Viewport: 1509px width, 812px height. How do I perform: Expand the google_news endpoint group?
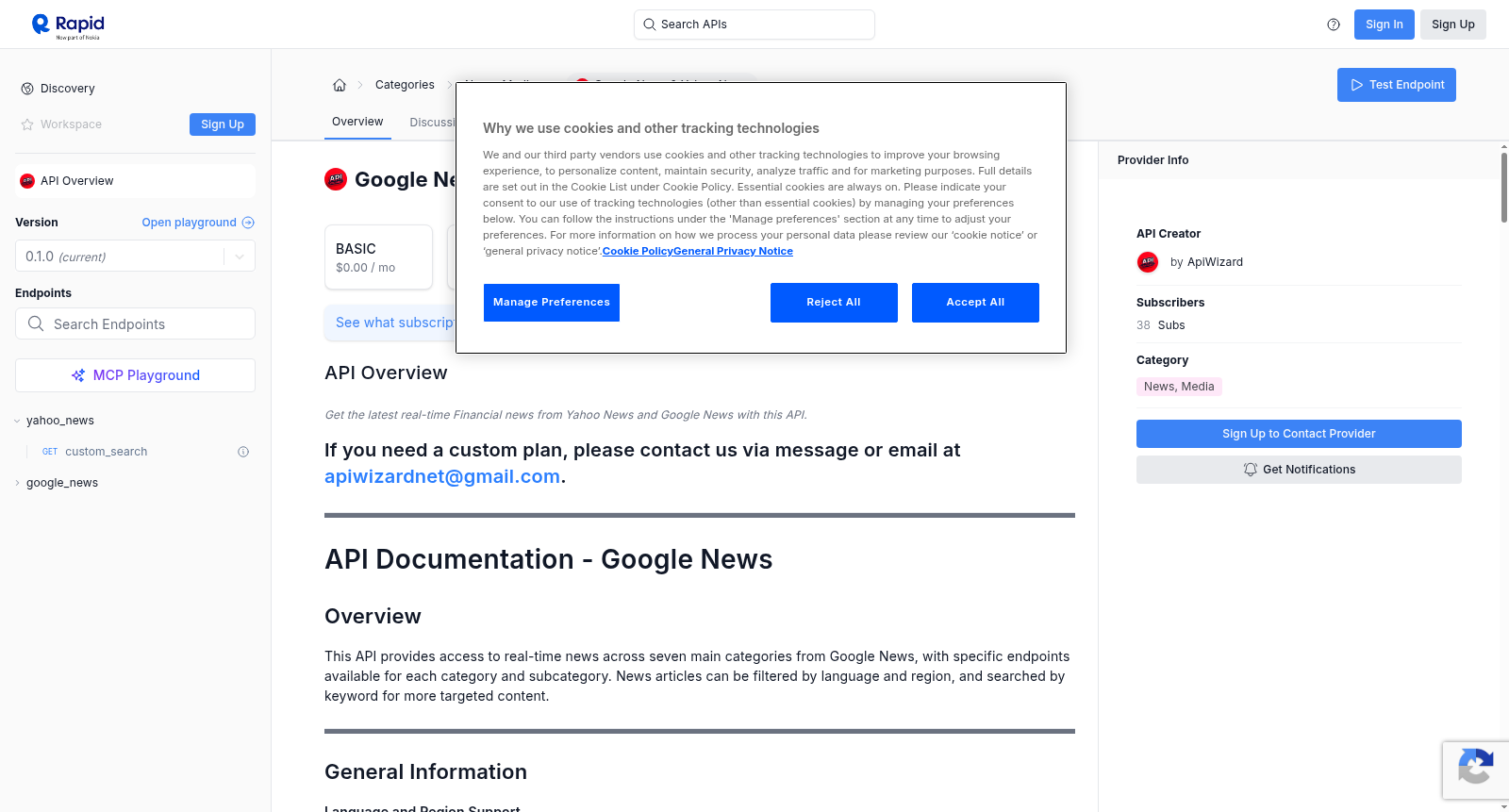tap(62, 483)
